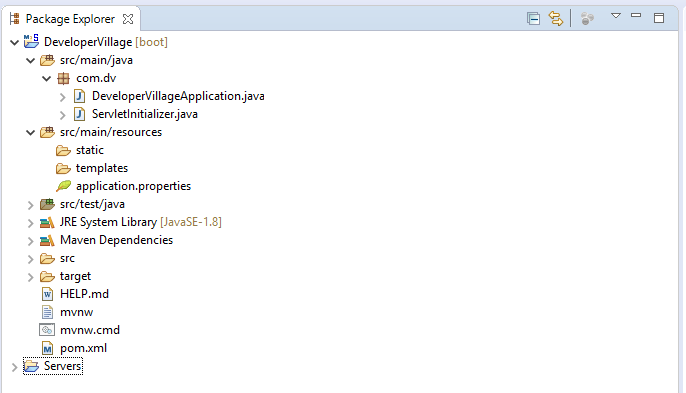This screenshot has height=393, width=686.
Task: Click the plain src folder icon
Action: 47,259
